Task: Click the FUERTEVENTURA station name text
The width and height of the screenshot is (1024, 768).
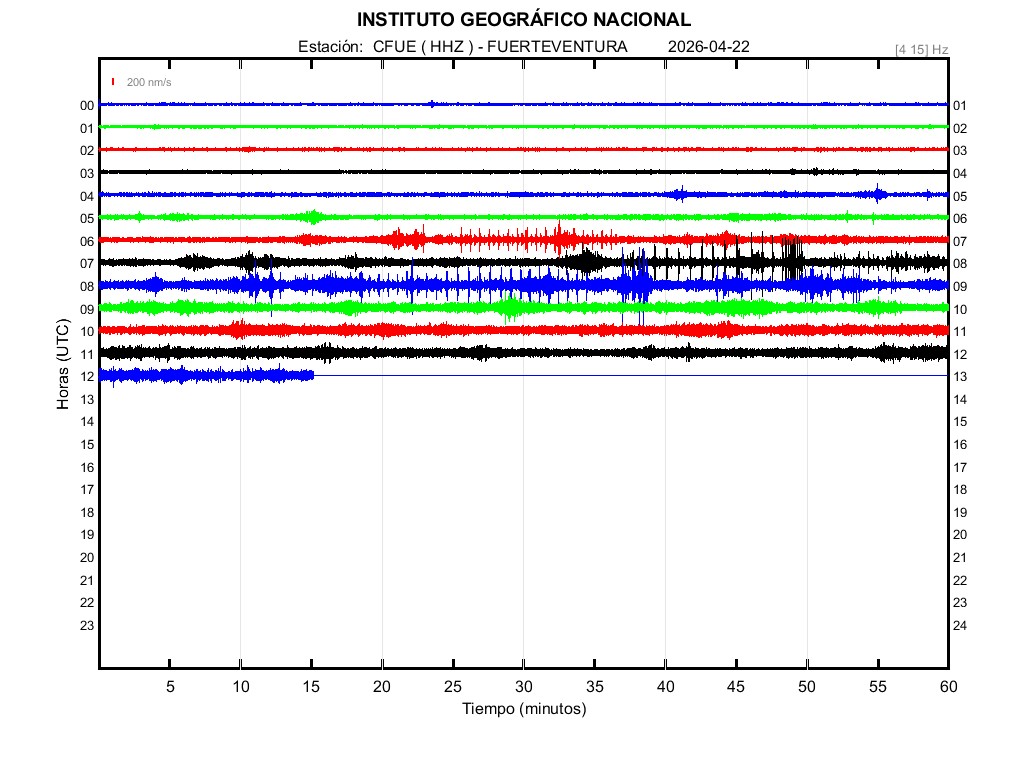Action: (x=563, y=47)
